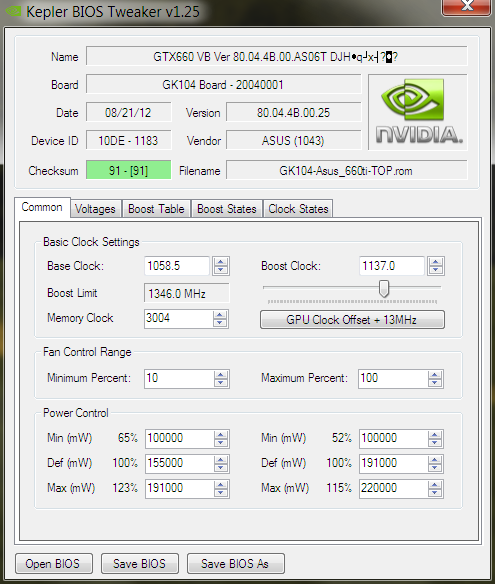Screen dimensions: 495x584
Task: Adjust the Boost Clock slider thumb
Action: [384, 289]
